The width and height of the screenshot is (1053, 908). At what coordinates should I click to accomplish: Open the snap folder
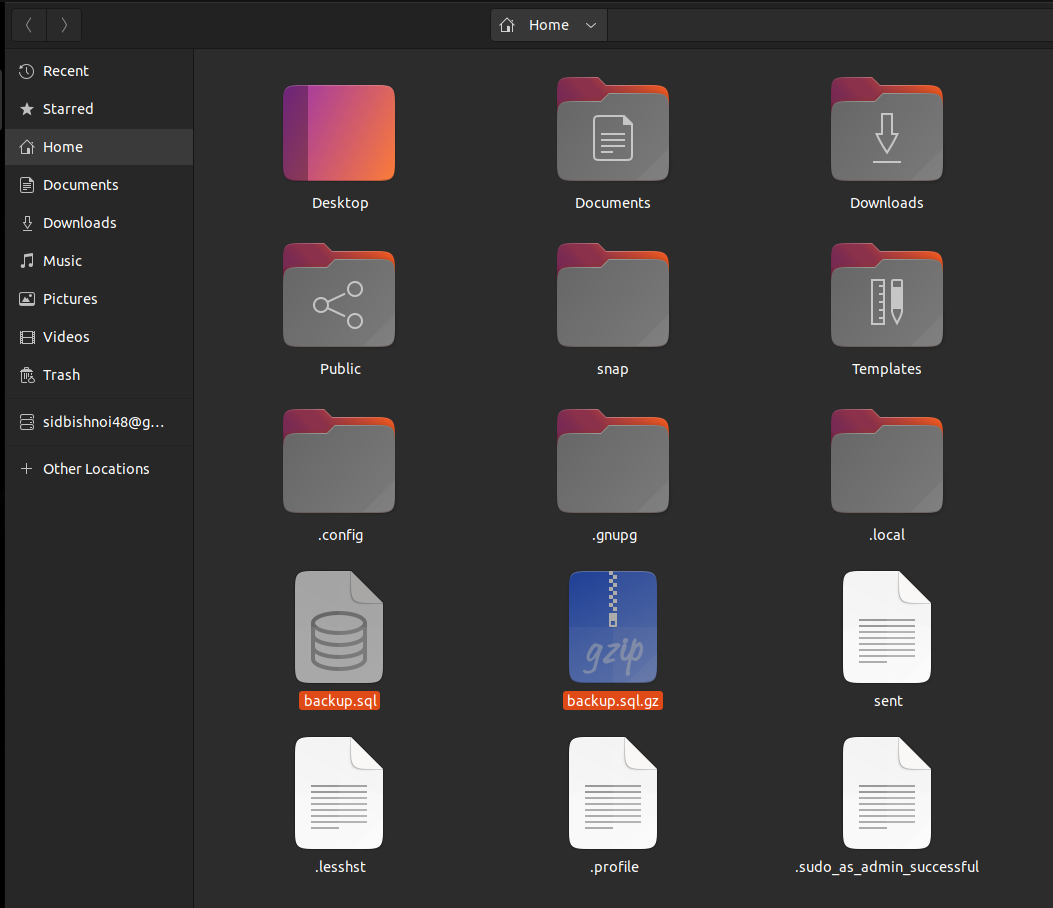click(x=612, y=296)
